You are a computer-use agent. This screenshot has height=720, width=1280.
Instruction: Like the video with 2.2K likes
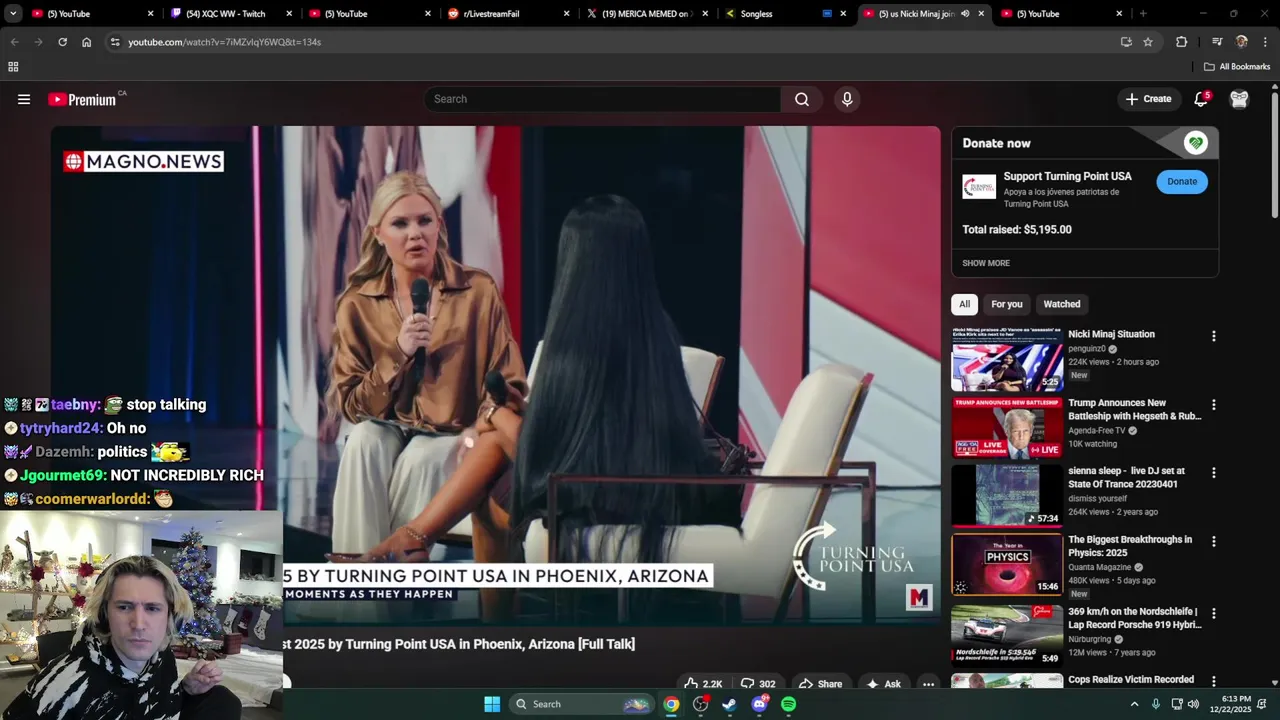702,684
